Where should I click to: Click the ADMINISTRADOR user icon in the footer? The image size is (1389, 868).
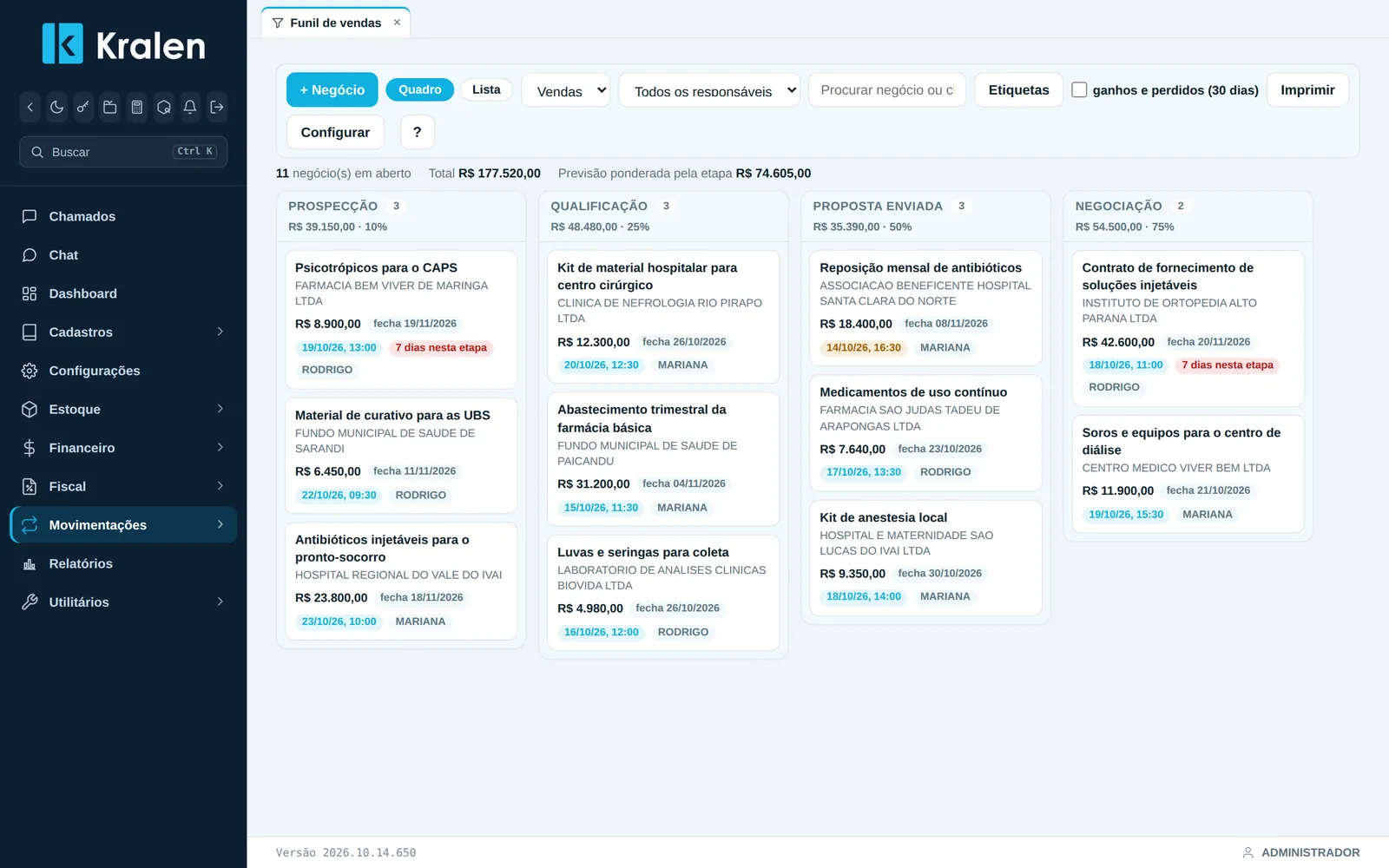[1248, 852]
